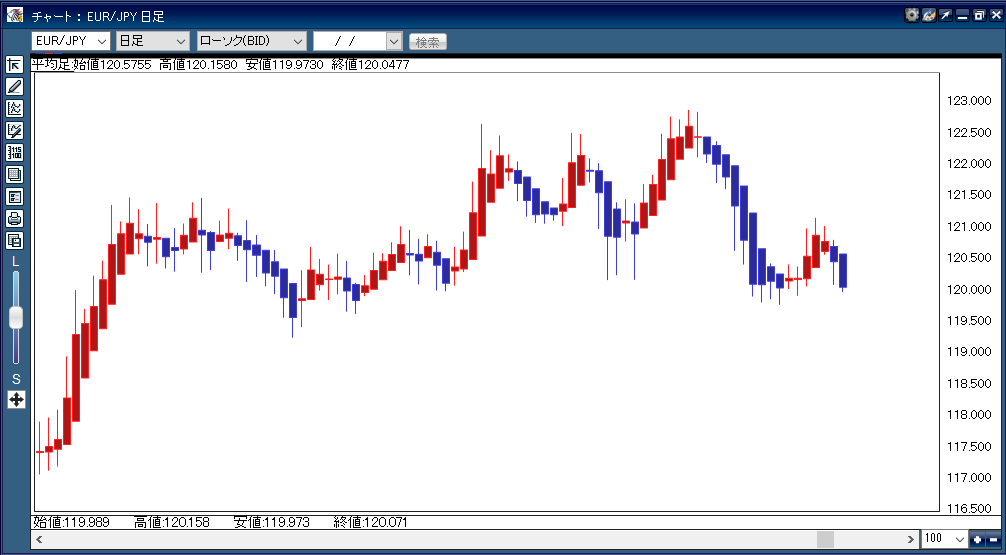Click the 121.000 price axis label
Viewport: 1006px width, 555px height.
point(969,226)
